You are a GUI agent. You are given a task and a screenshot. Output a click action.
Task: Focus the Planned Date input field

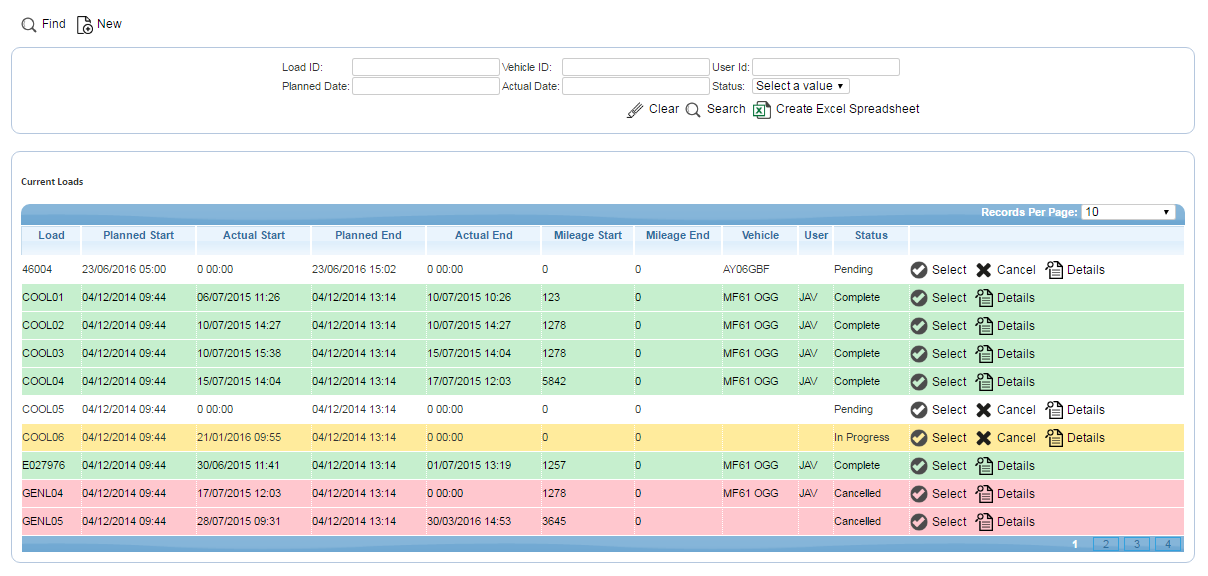tap(425, 86)
